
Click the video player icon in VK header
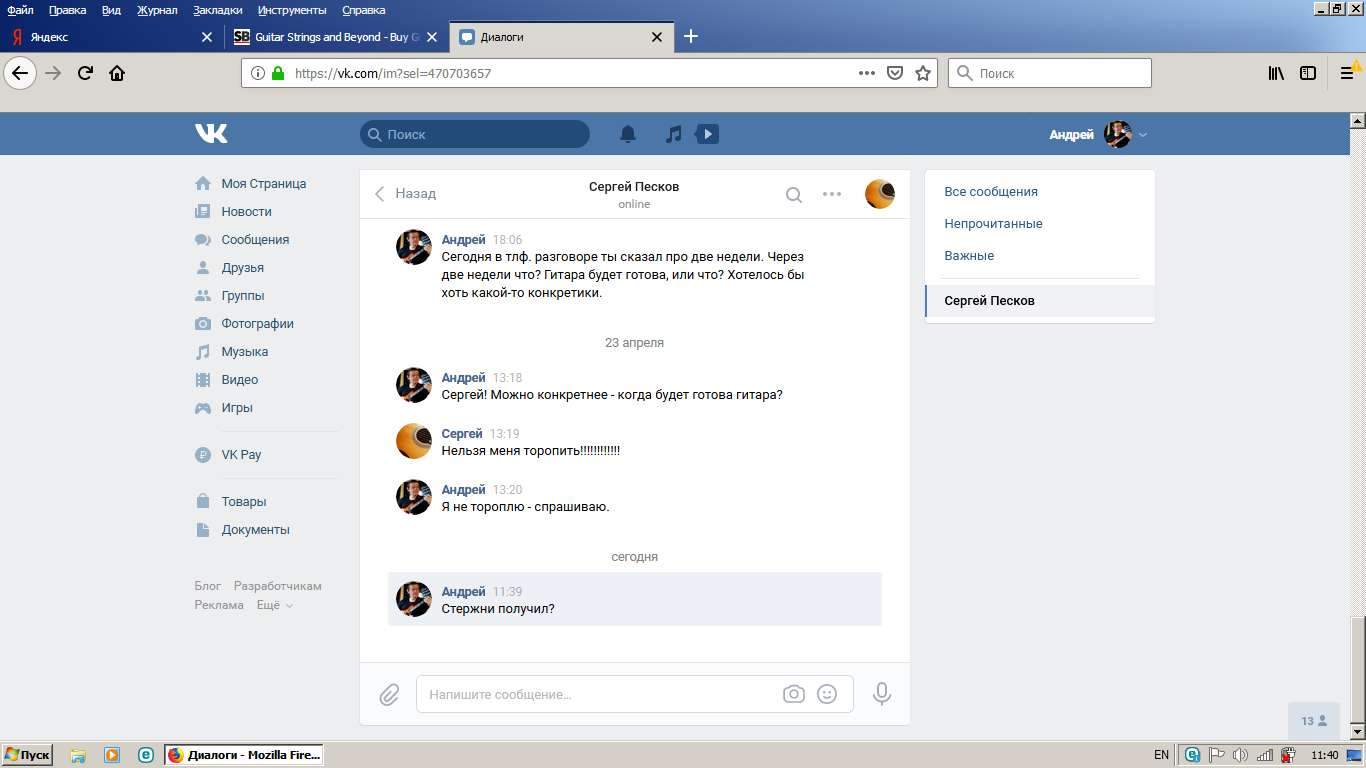coord(707,134)
